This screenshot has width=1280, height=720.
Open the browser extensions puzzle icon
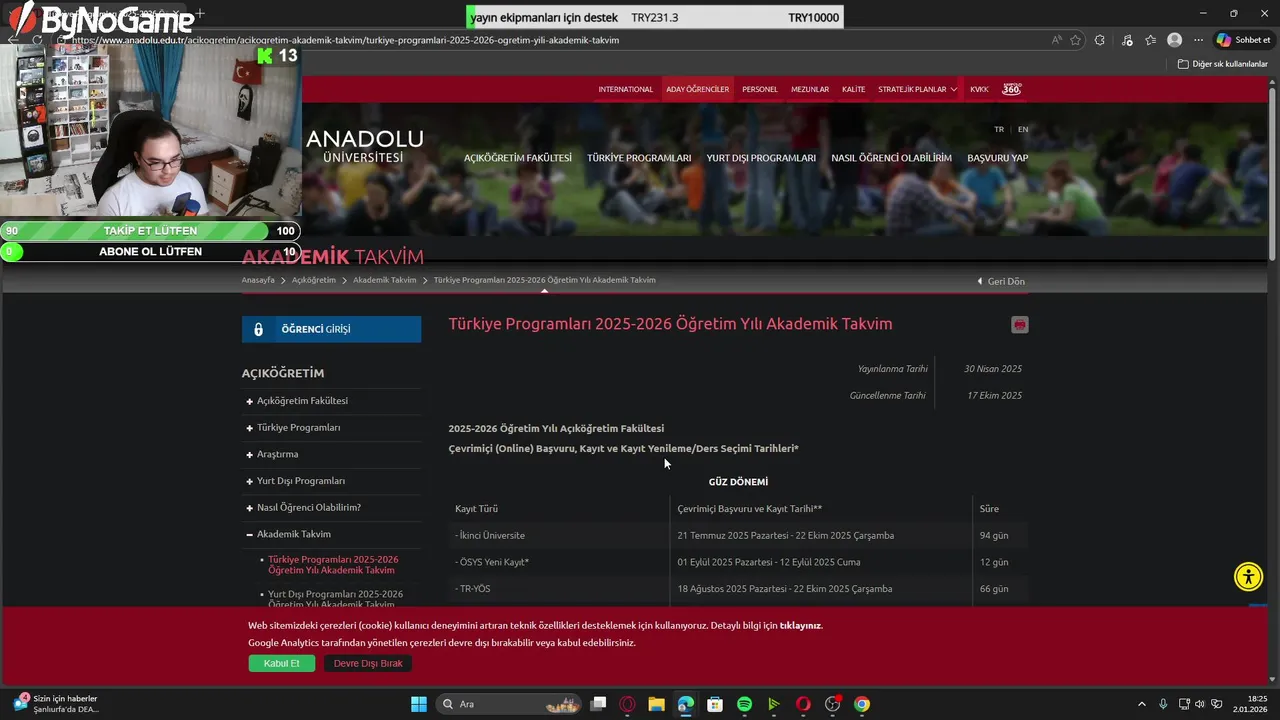(1100, 40)
